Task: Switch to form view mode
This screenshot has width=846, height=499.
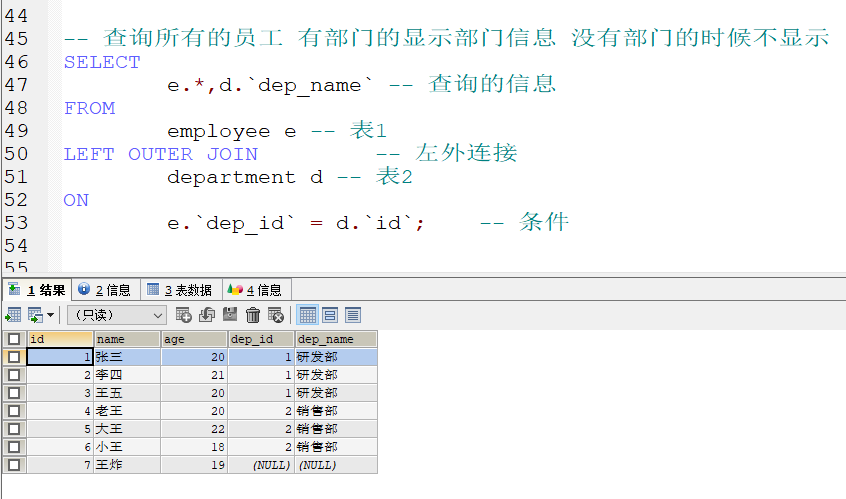Action: tap(330, 315)
